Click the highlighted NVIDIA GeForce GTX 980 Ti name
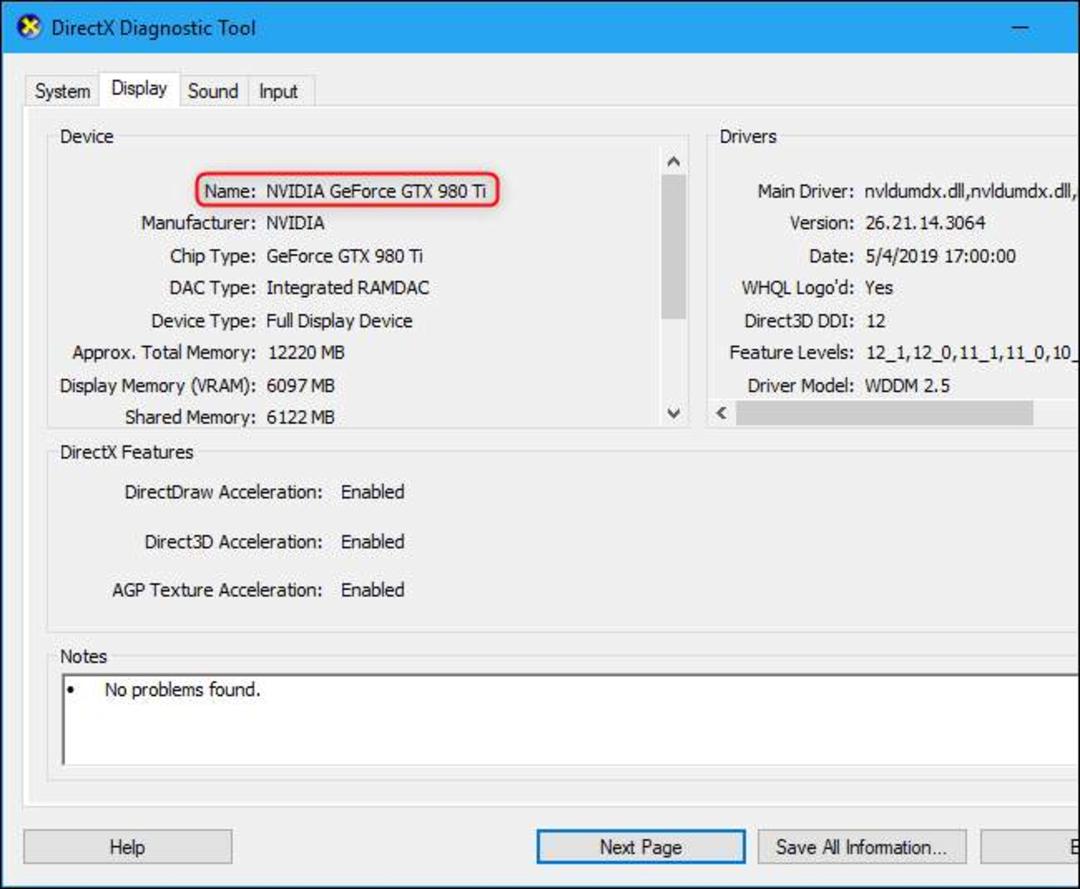The width and height of the screenshot is (1080, 889). (376, 191)
